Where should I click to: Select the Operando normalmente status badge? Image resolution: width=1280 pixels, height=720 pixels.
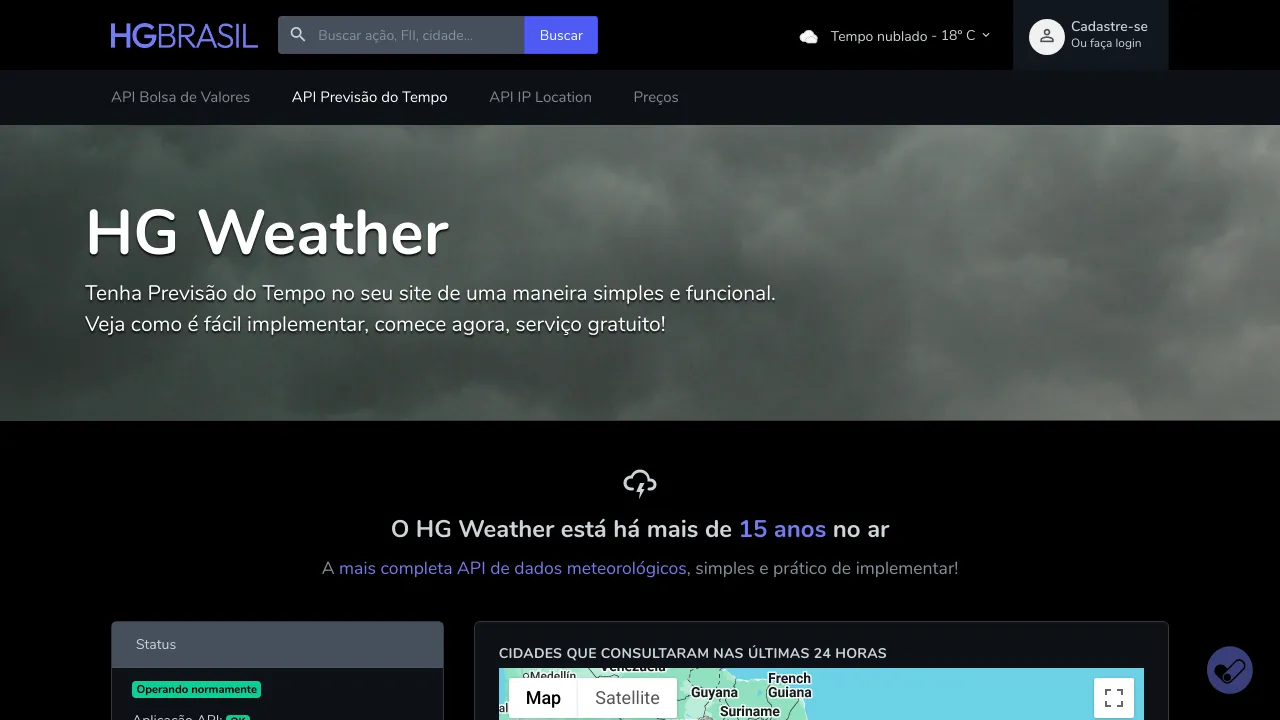[x=196, y=689]
